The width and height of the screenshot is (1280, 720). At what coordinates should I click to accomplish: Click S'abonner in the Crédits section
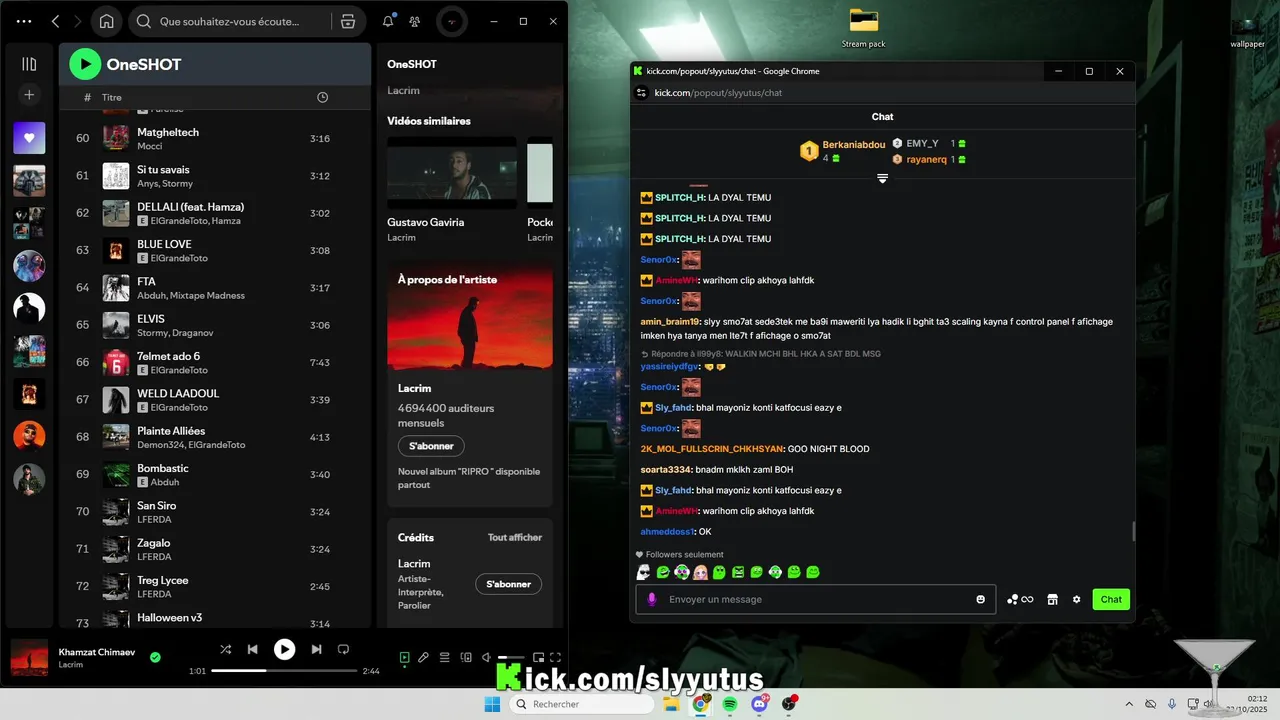(508, 584)
